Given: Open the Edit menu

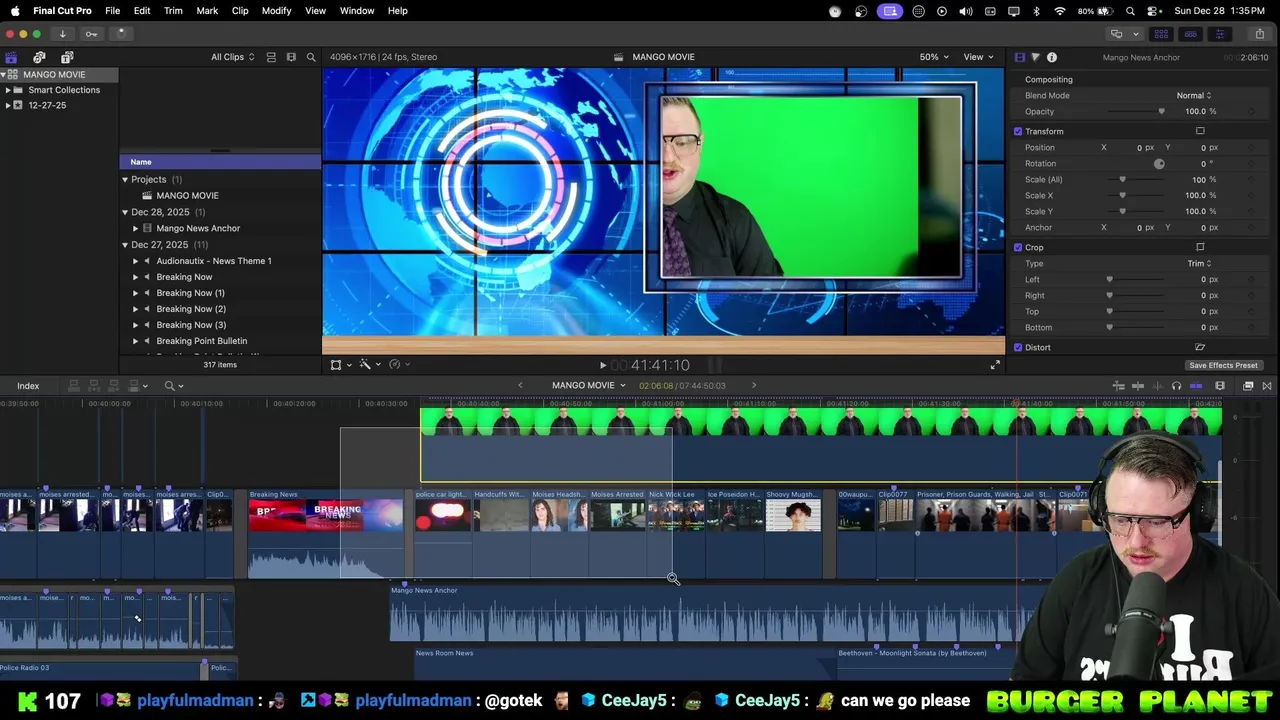Looking at the screenshot, I should coord(142,11).
